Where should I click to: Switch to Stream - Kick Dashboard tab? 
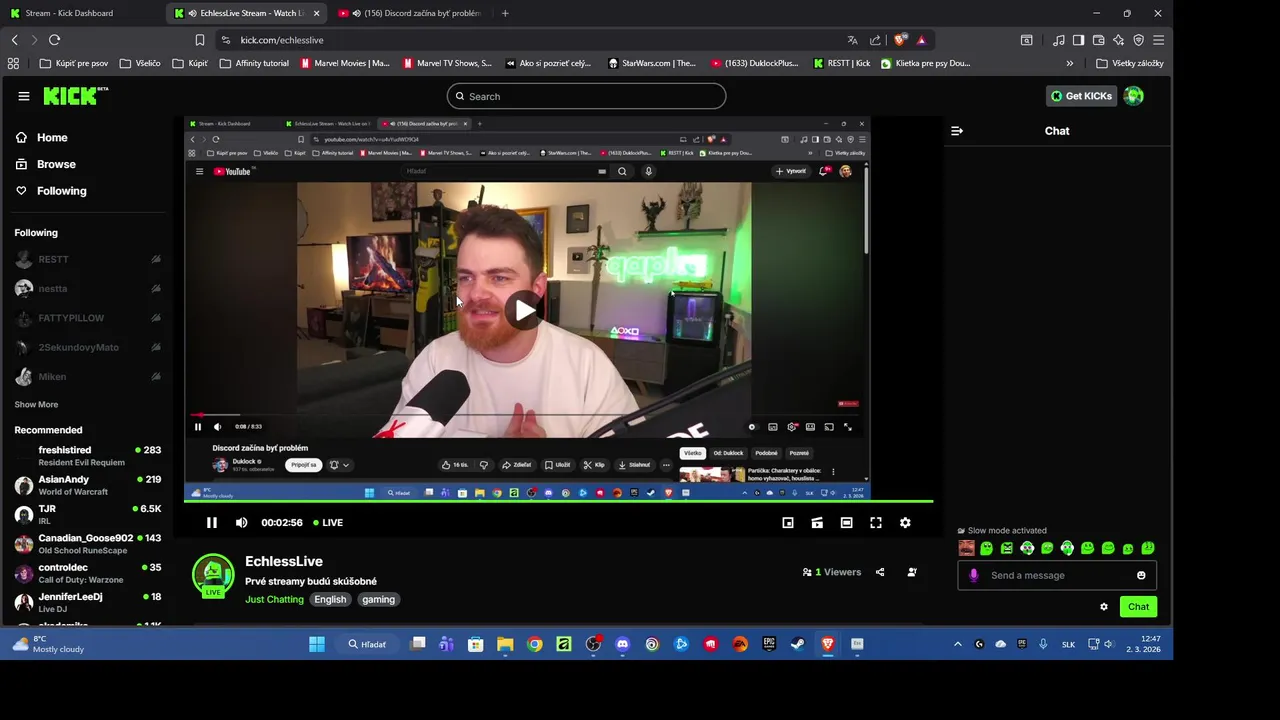[x=82, y=13]
